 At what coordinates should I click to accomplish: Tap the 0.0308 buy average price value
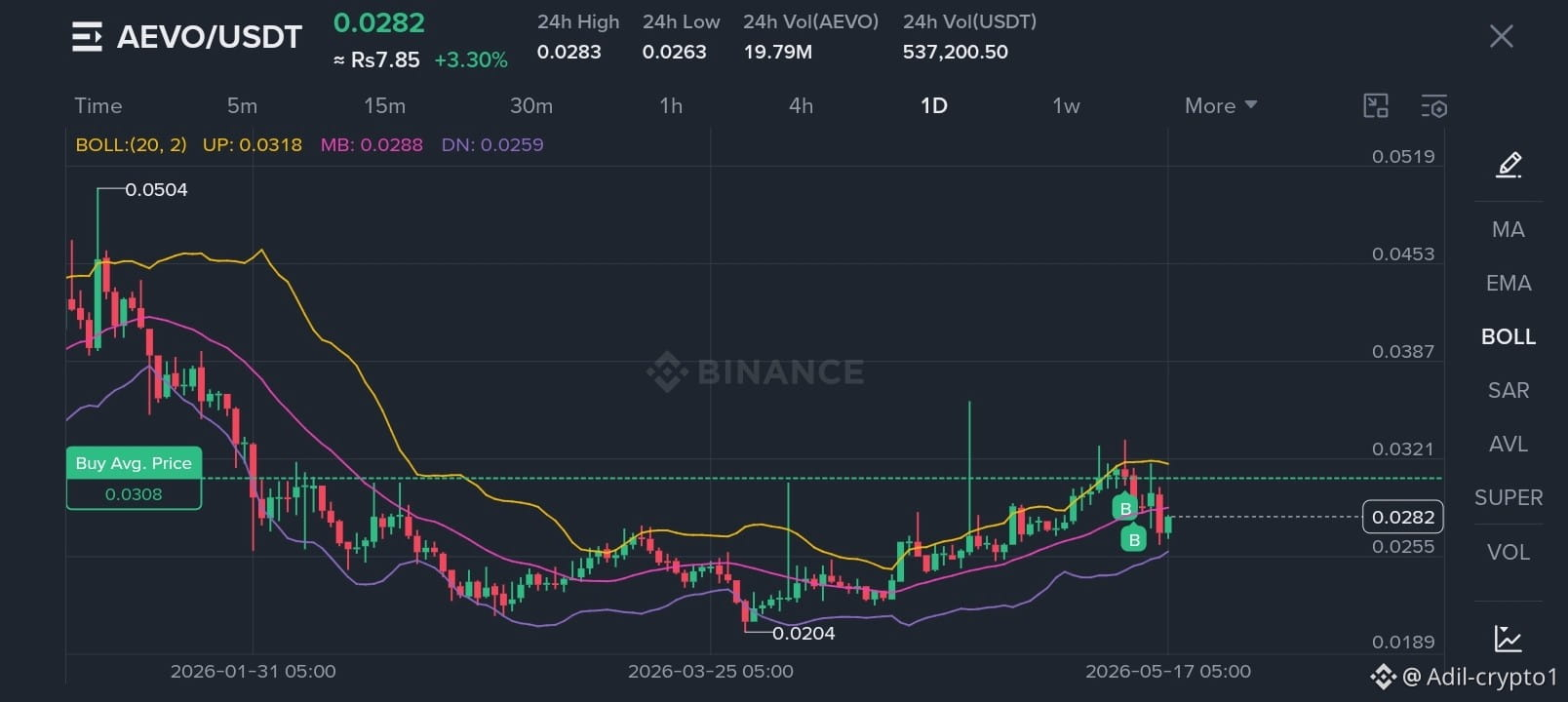tap(134, 494)
